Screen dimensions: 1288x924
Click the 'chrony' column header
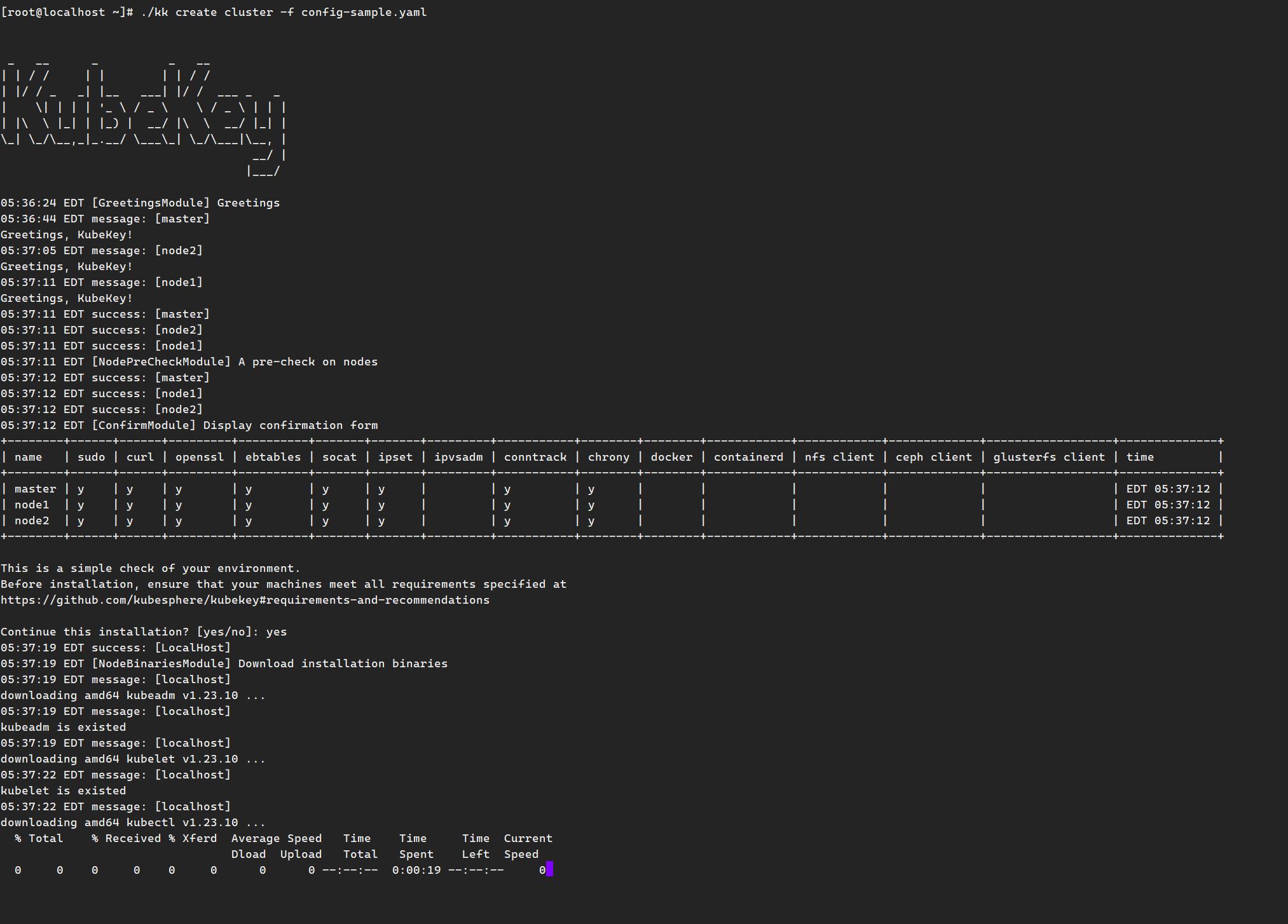pyautogui.click(x=608, y=457)
